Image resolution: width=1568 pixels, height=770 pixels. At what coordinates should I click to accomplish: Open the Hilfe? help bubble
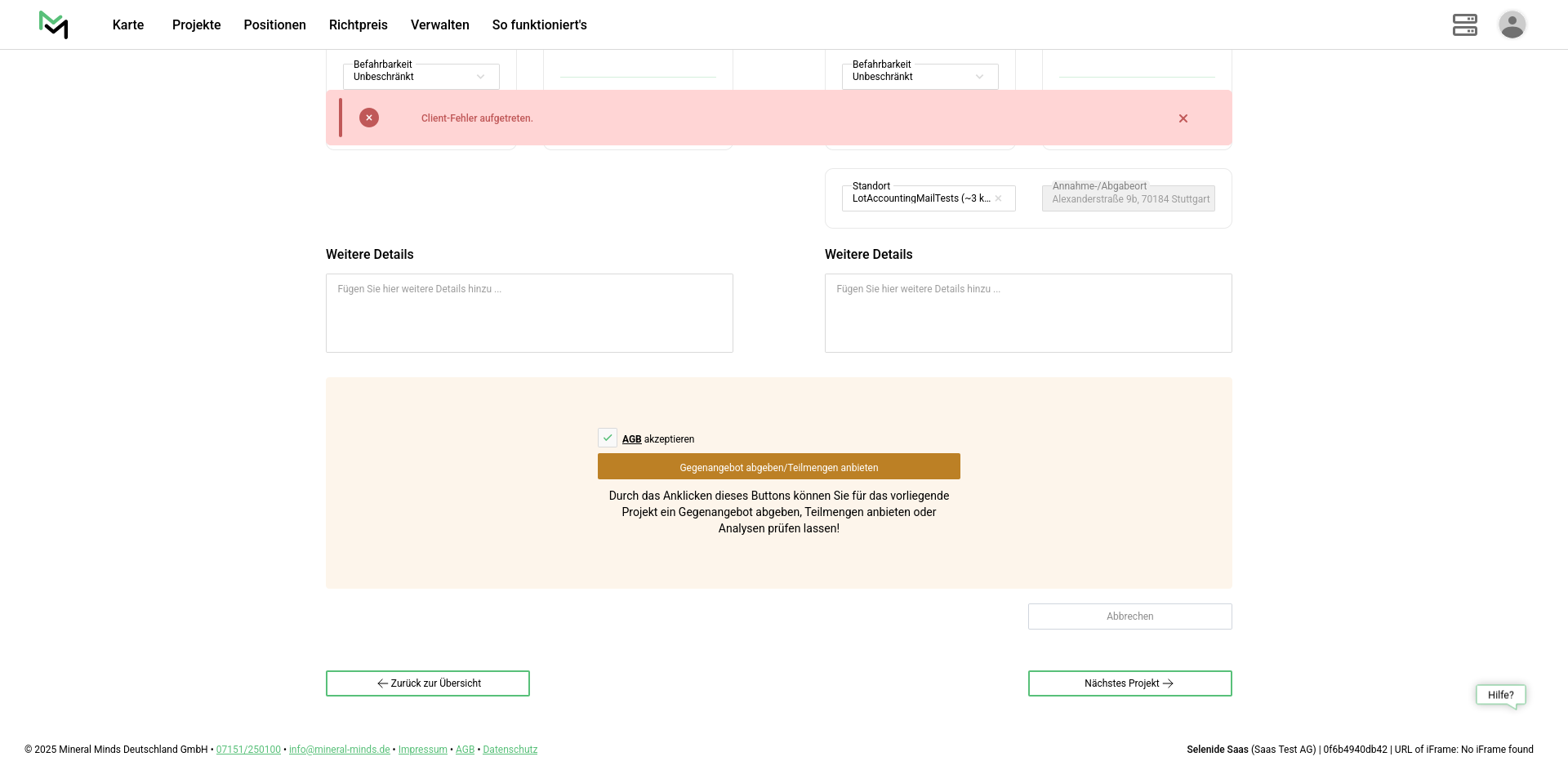click(x=1500, y=695)
